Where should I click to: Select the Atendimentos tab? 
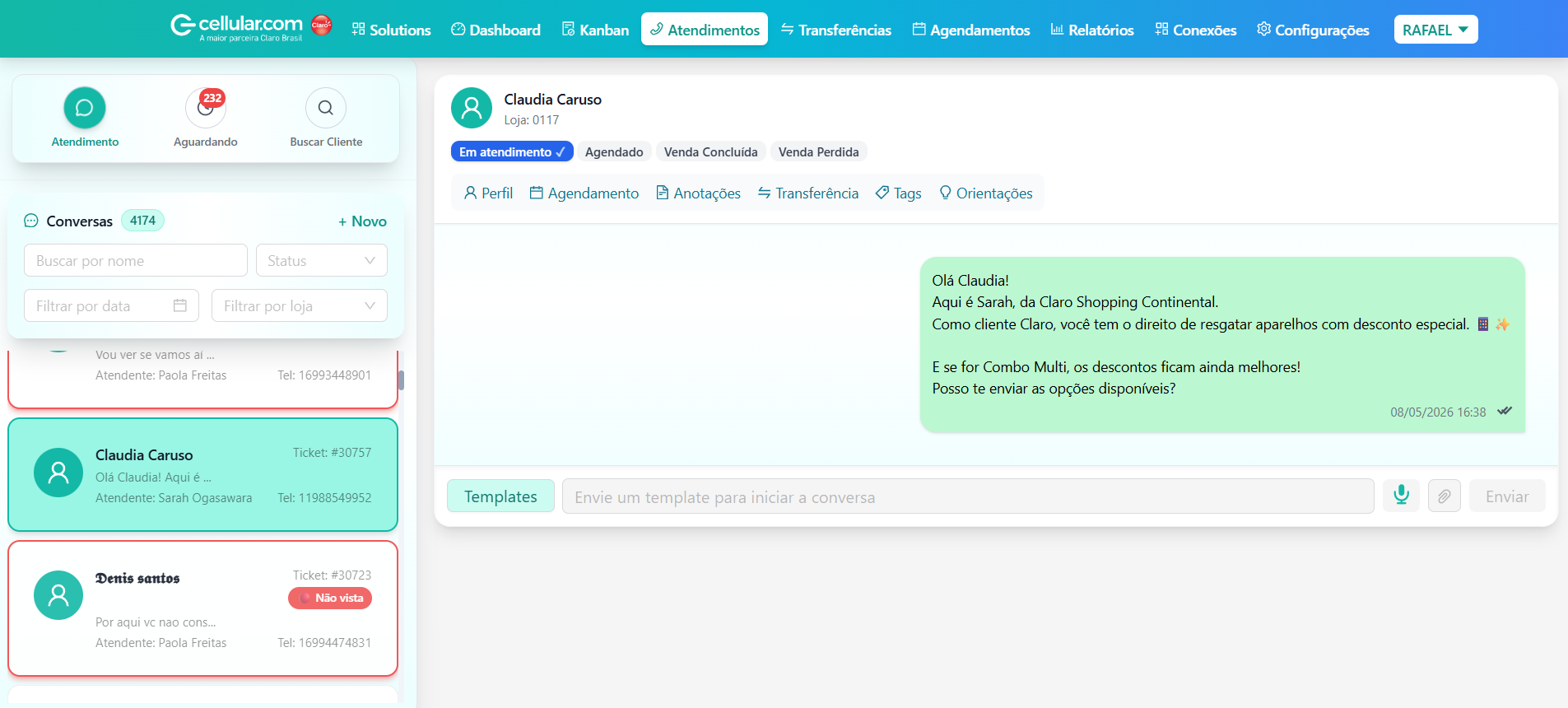(x=705, y=30)
